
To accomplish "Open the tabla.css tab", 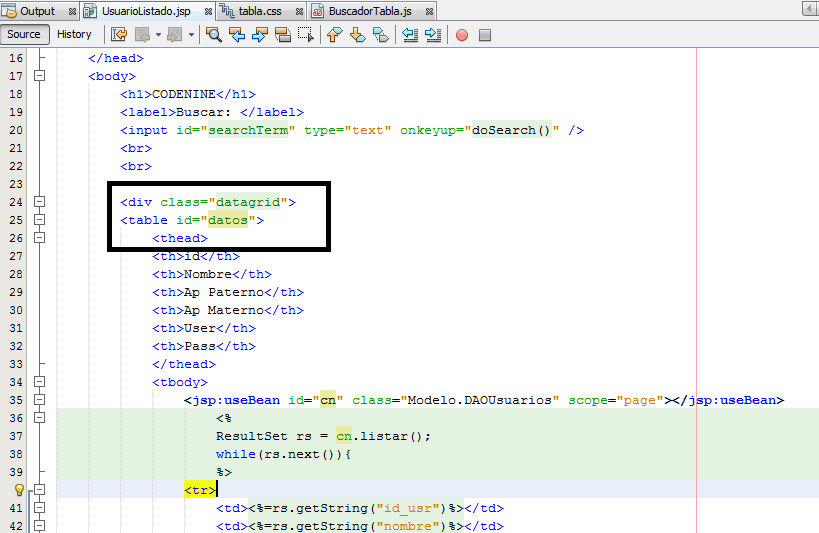I will 260,11.
